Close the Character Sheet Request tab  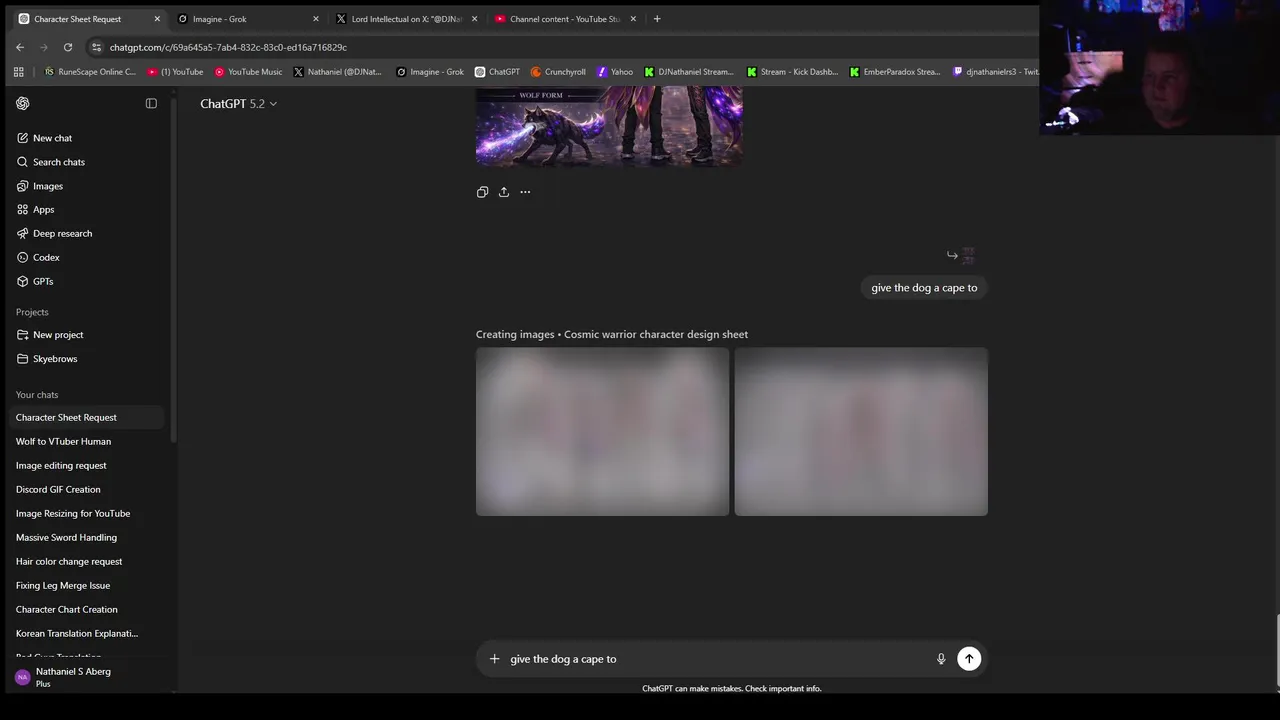(x=157, y=19)
